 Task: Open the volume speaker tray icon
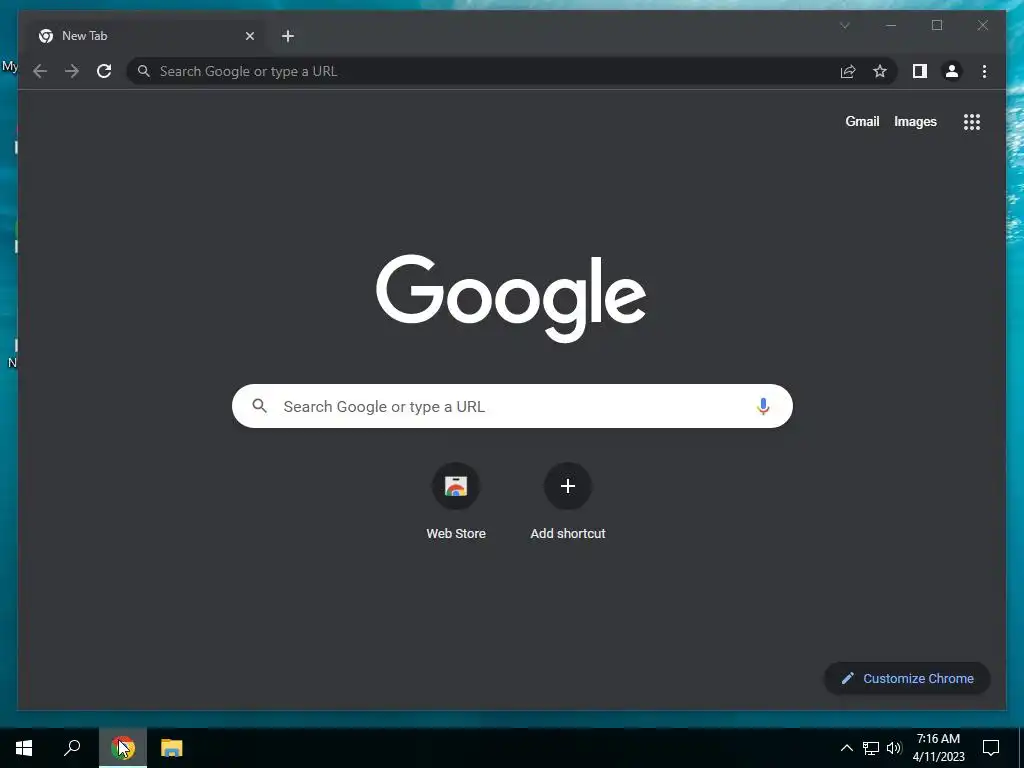tap(895, 748)
